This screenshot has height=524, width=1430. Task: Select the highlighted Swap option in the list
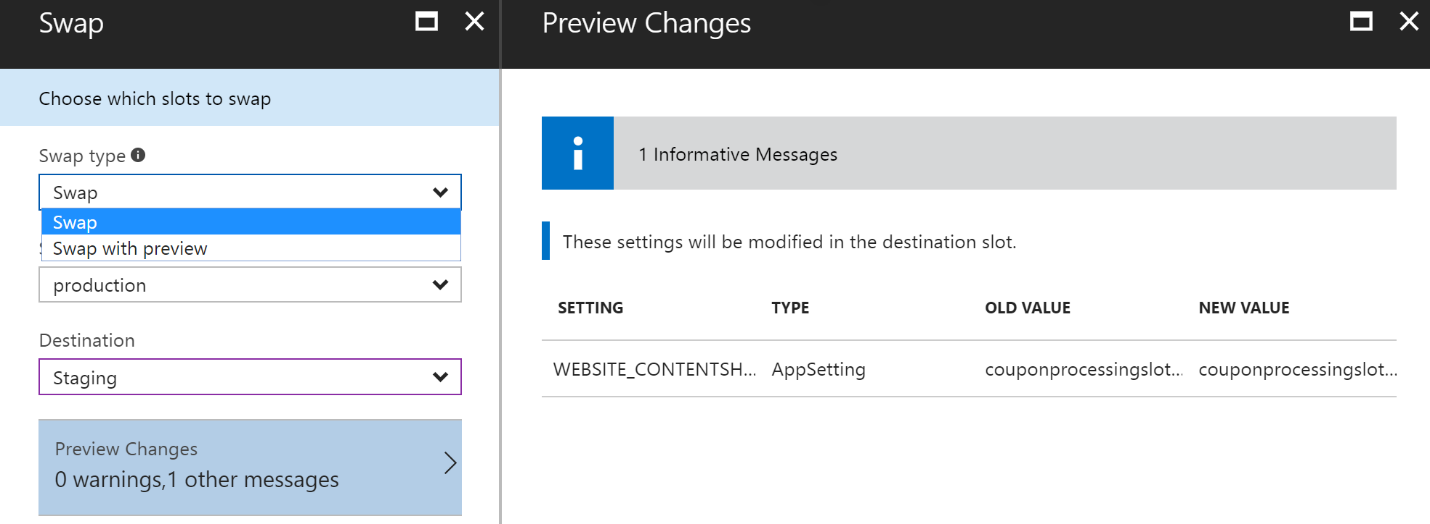tap(250, 222)
